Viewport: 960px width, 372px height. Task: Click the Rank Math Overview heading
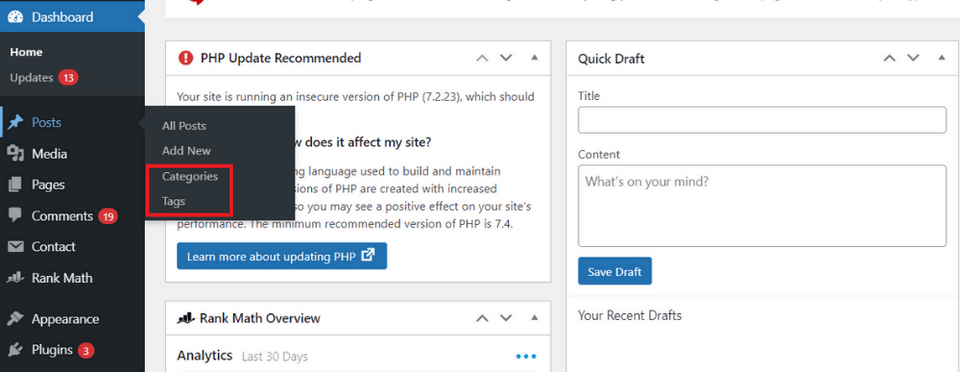pyautogui.click(x=260, y=318)
